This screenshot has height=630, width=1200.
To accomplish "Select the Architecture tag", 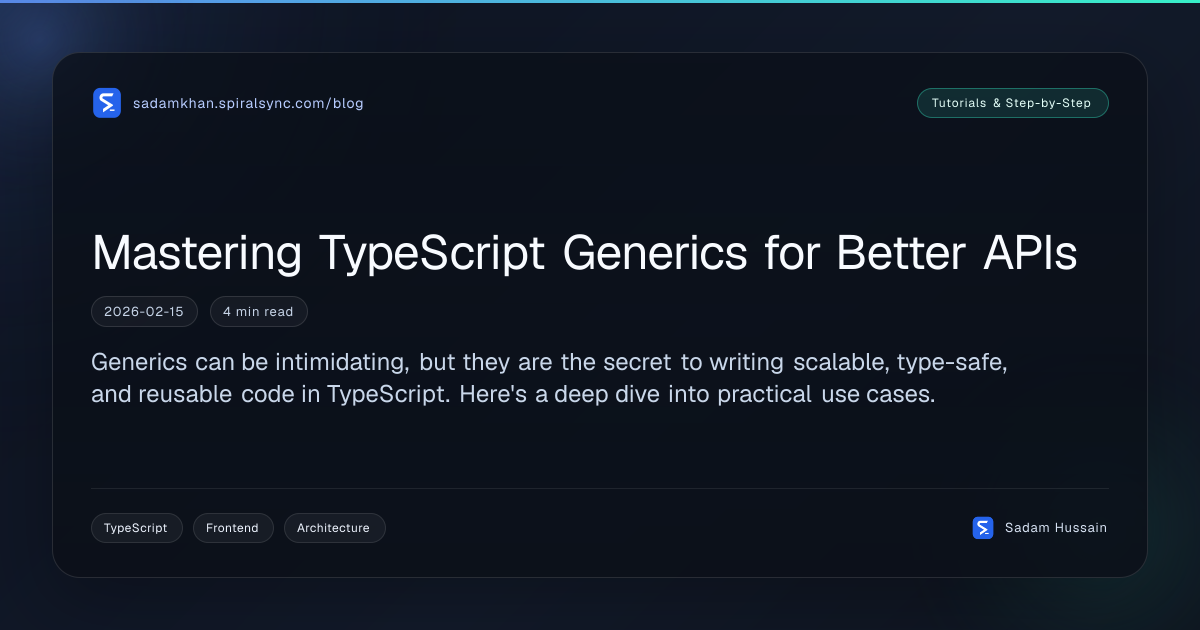I will (x=334, y=528).
